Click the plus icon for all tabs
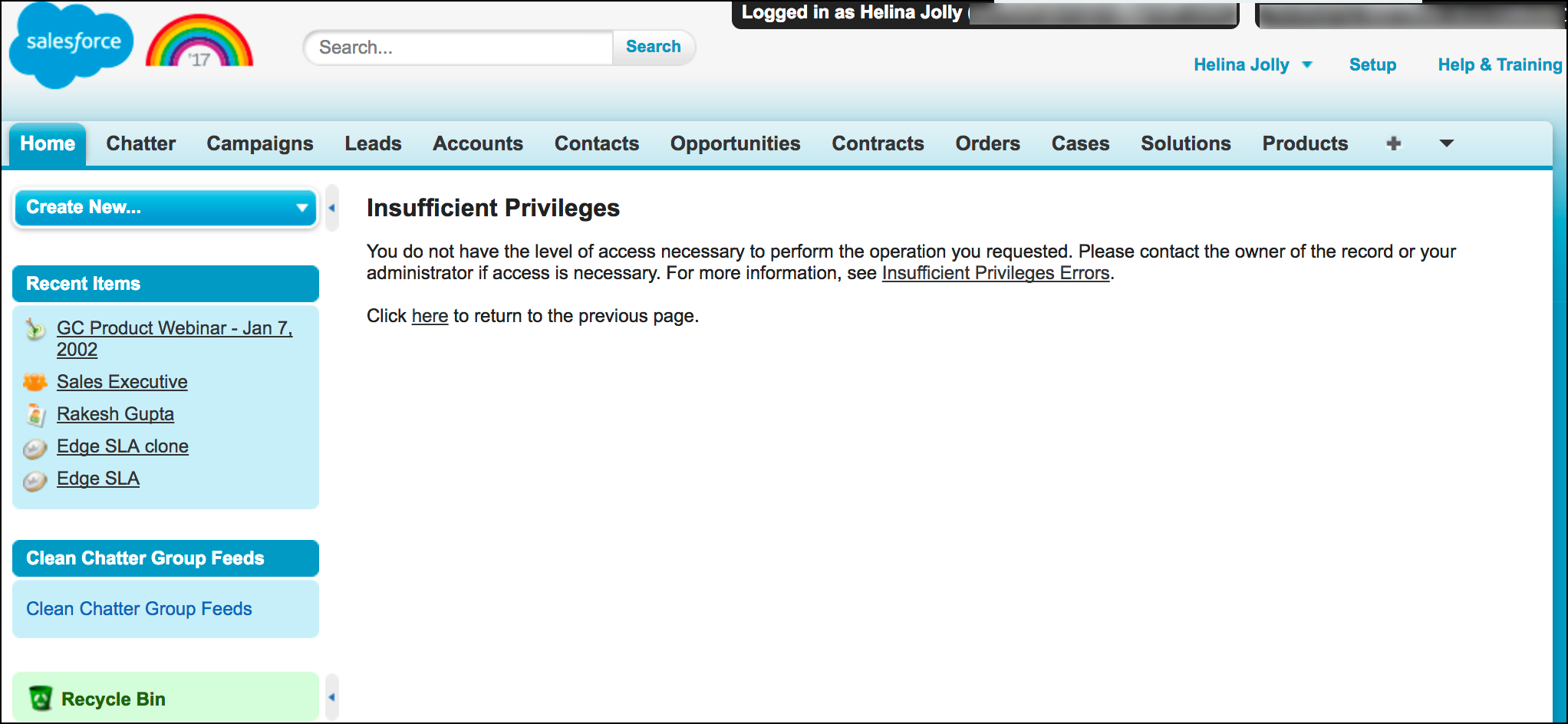This screenshot has width=1568, height=724. [1394, 143]
